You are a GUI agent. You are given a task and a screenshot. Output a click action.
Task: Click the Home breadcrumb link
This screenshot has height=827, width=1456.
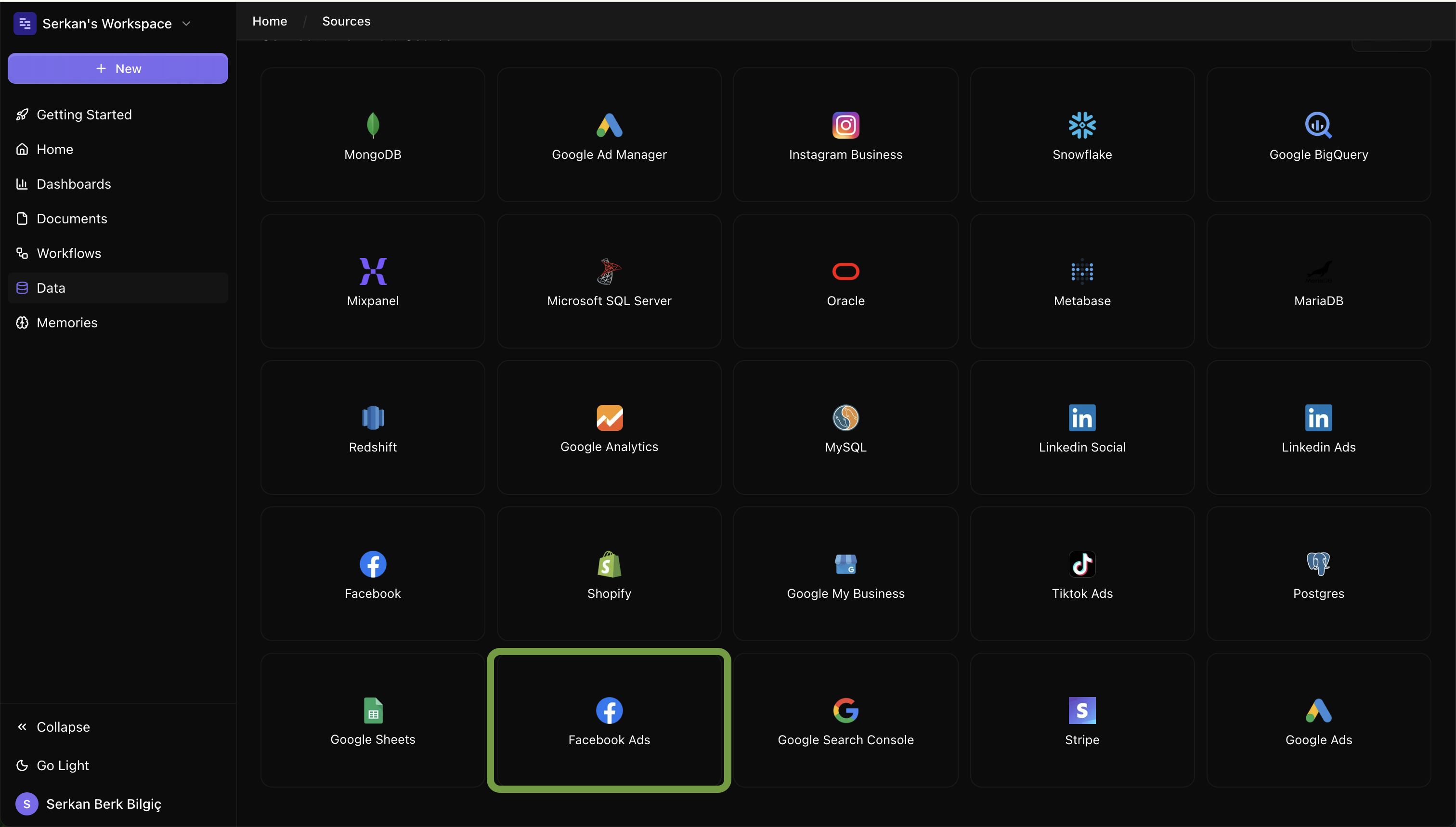pyautogui.click(x=270, y=21)
